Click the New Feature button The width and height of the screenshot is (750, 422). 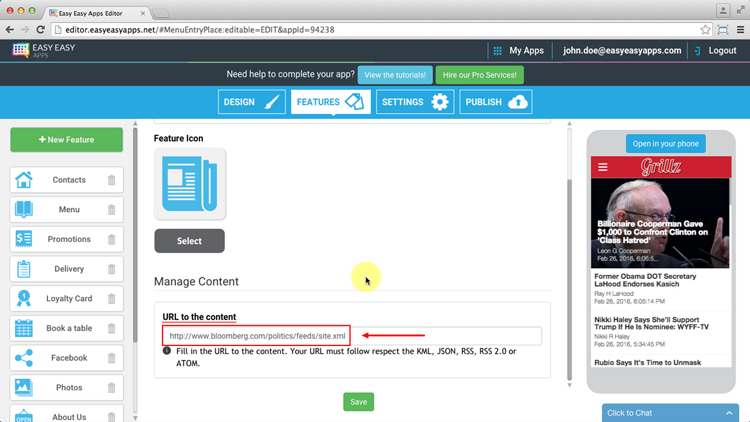tap(66, 140)
